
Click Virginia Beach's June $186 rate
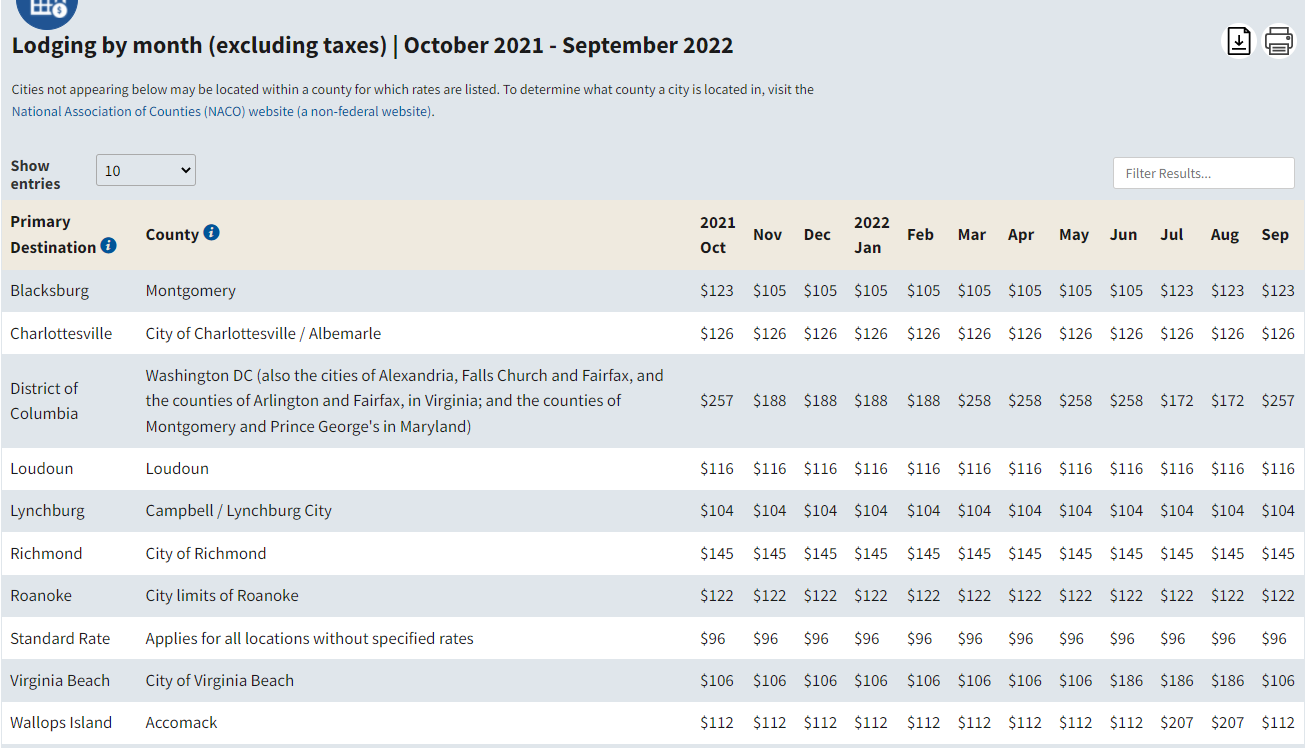point(1126,680)
